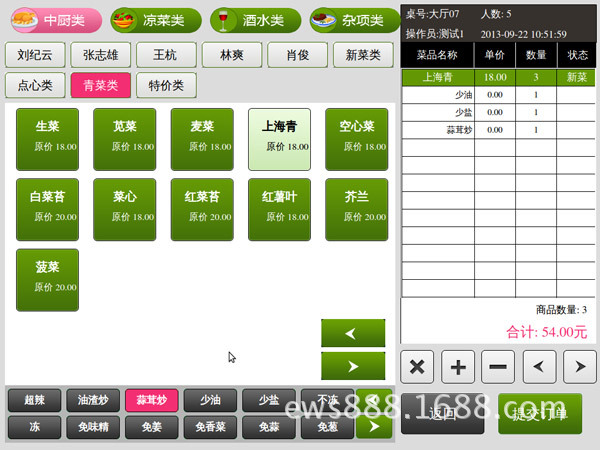The height and width of the screenshot is (450, 600).
Task: Select the highlighted 青菜类 tab
Action: tap(101, 85)
